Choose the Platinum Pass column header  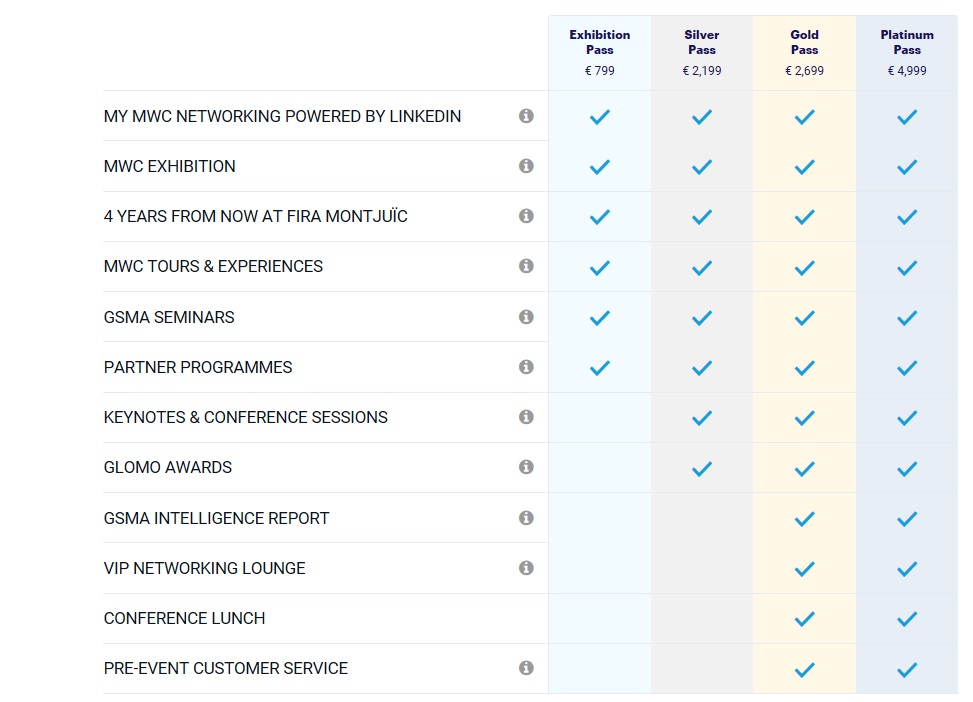907,52
